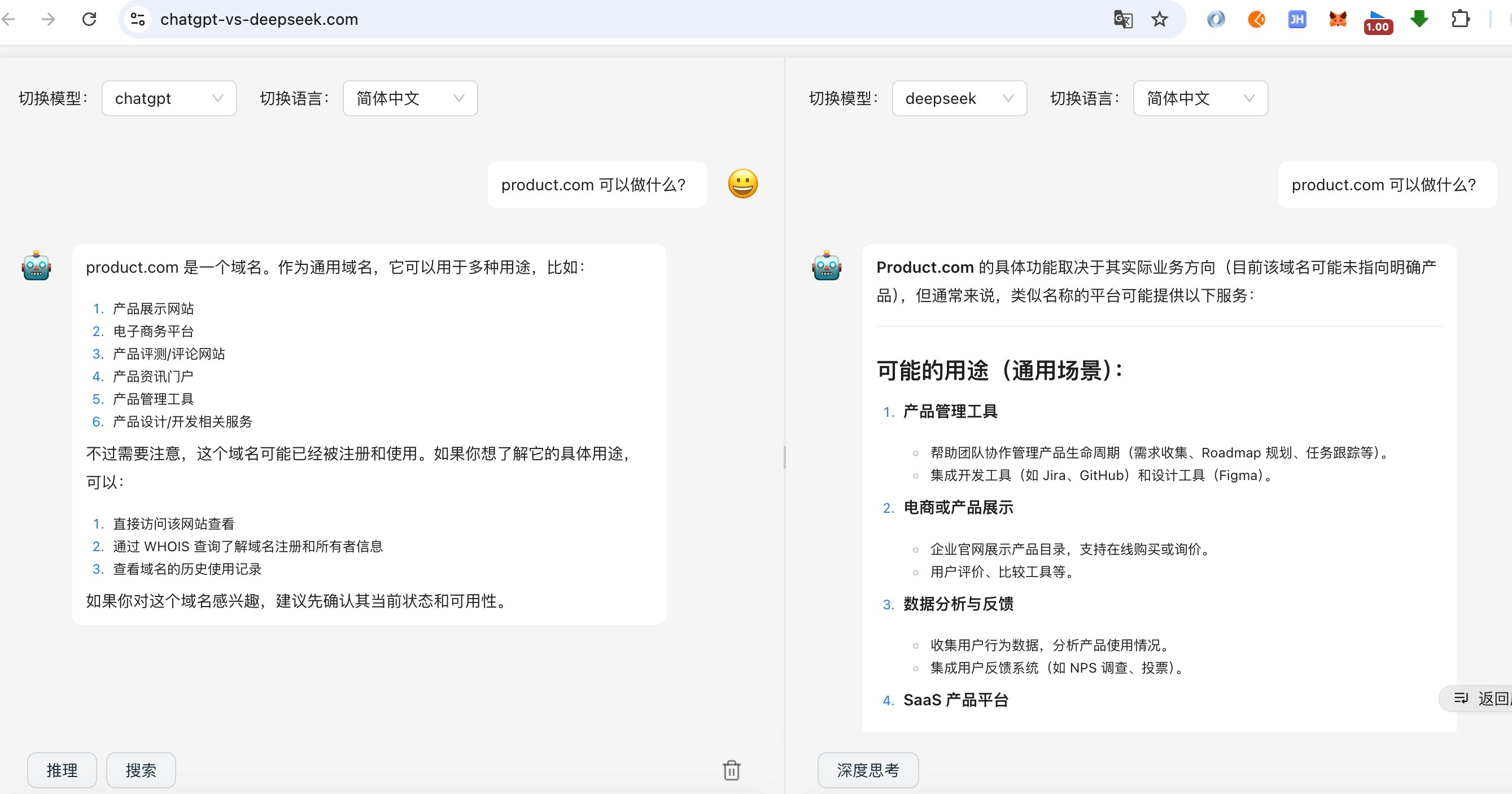This screenshot has width=1512, height=794.
Task: Open left model dropdown showing chatgpt
Action: click(x=169, y=98)
